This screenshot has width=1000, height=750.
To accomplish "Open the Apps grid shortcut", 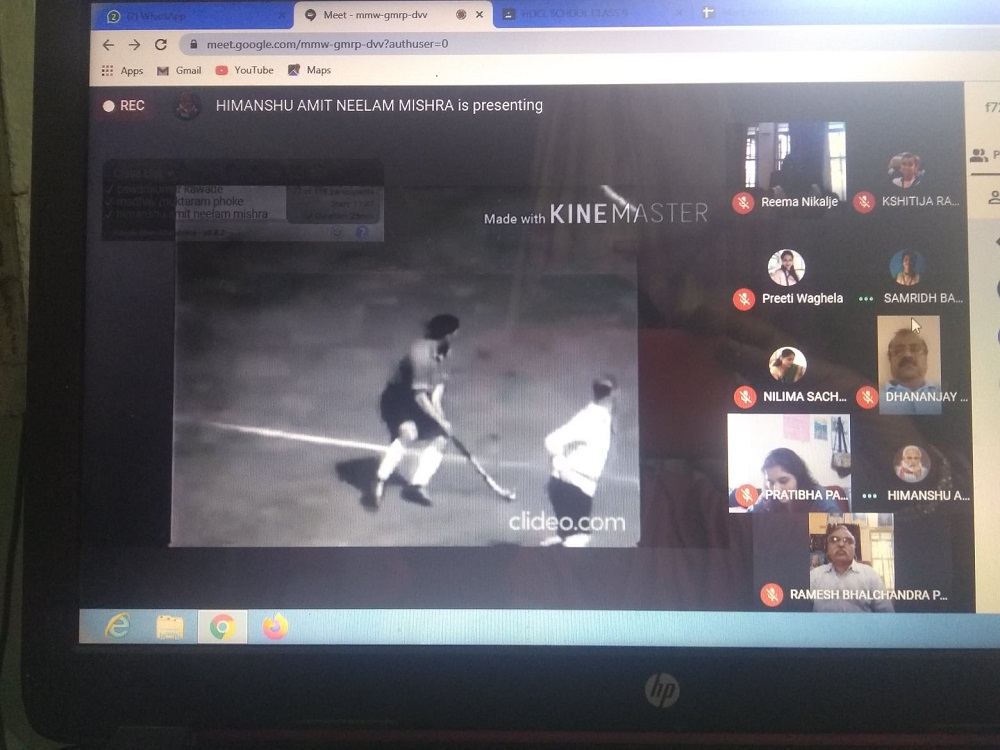I will point(122,71).
